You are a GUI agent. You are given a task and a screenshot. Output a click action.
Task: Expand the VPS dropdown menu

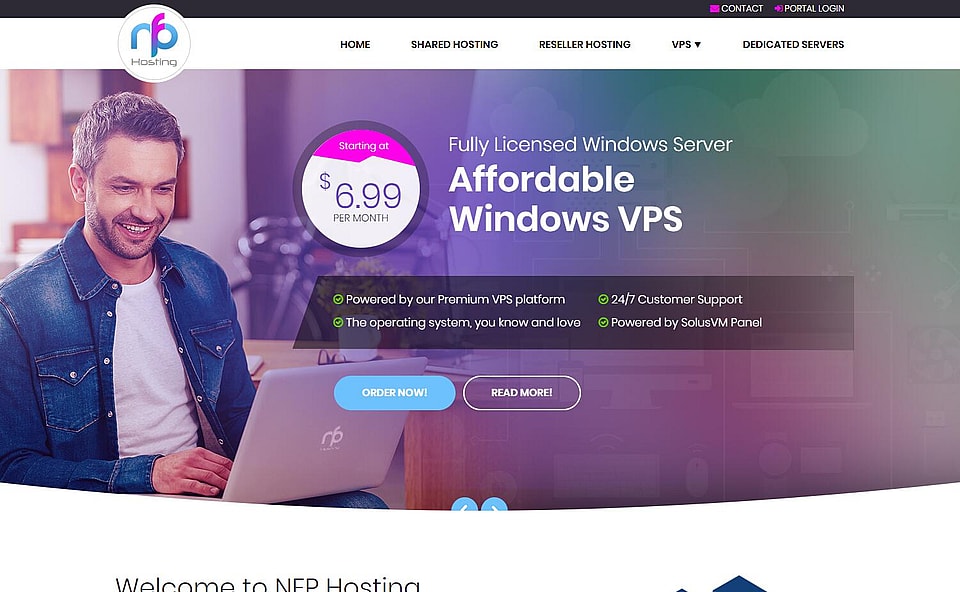click(x=686, y=45)
